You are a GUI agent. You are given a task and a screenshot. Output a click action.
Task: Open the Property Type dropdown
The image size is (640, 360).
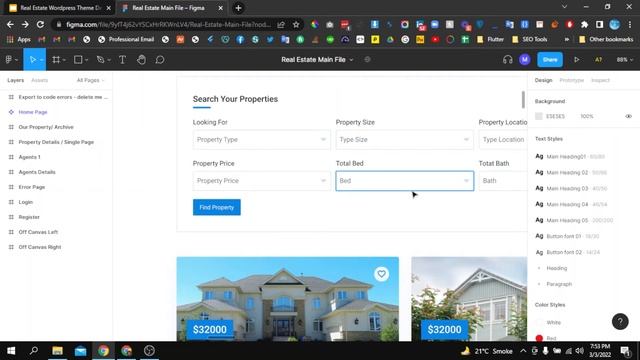tap(261, 140)
